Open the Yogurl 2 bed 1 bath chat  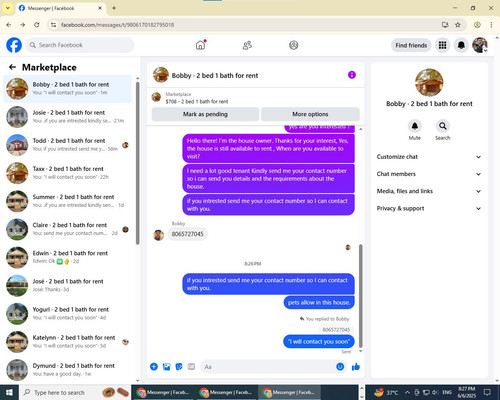pos(68,313)
